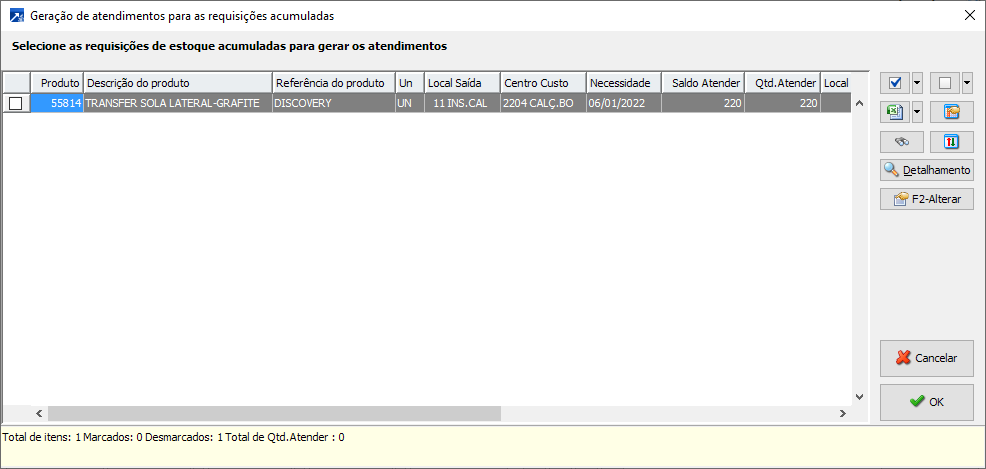Select the 11 INS.CAL cell
This screenshot has height=469, width=986.
pos(462,104)
